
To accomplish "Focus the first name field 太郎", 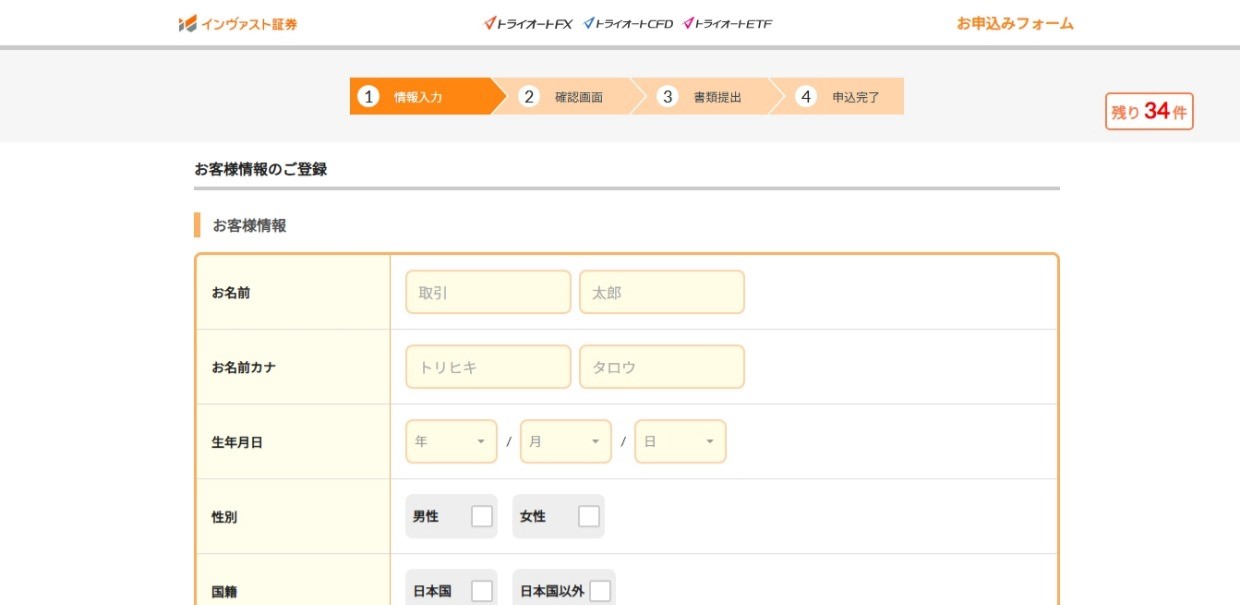I will coord(662,292).
